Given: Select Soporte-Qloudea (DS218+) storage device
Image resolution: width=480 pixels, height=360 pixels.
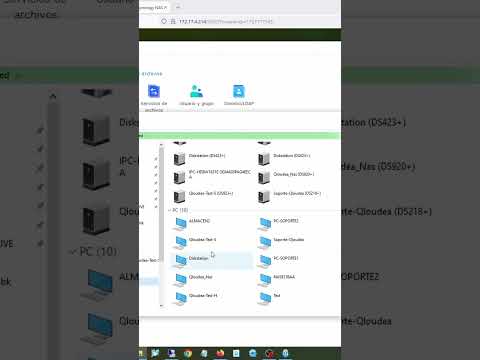Looking at the screenshot, I should pyautogui.click(x=289, y=196).
